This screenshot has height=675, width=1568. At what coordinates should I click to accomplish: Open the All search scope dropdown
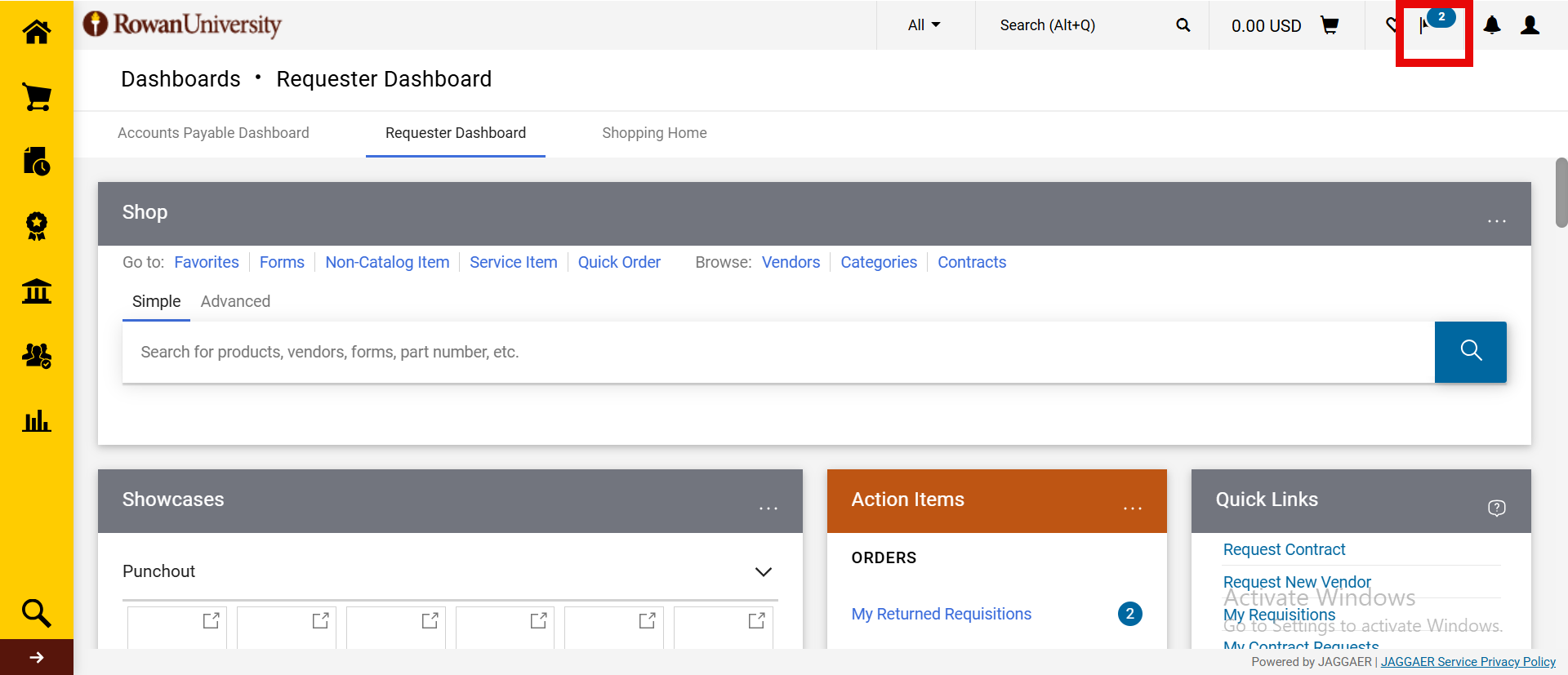pos(924,25)
